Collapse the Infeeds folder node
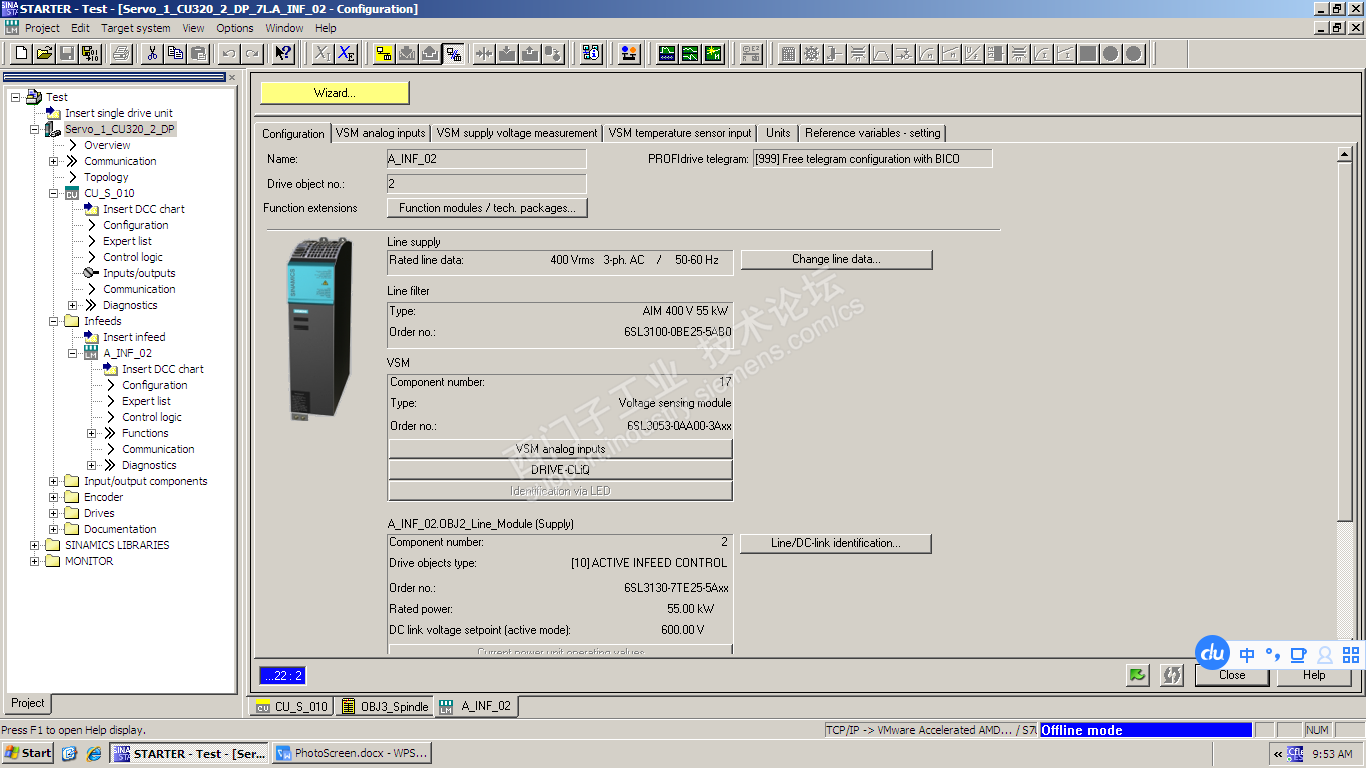This screenshot has width=1366, height=768. tap(53, 321)
